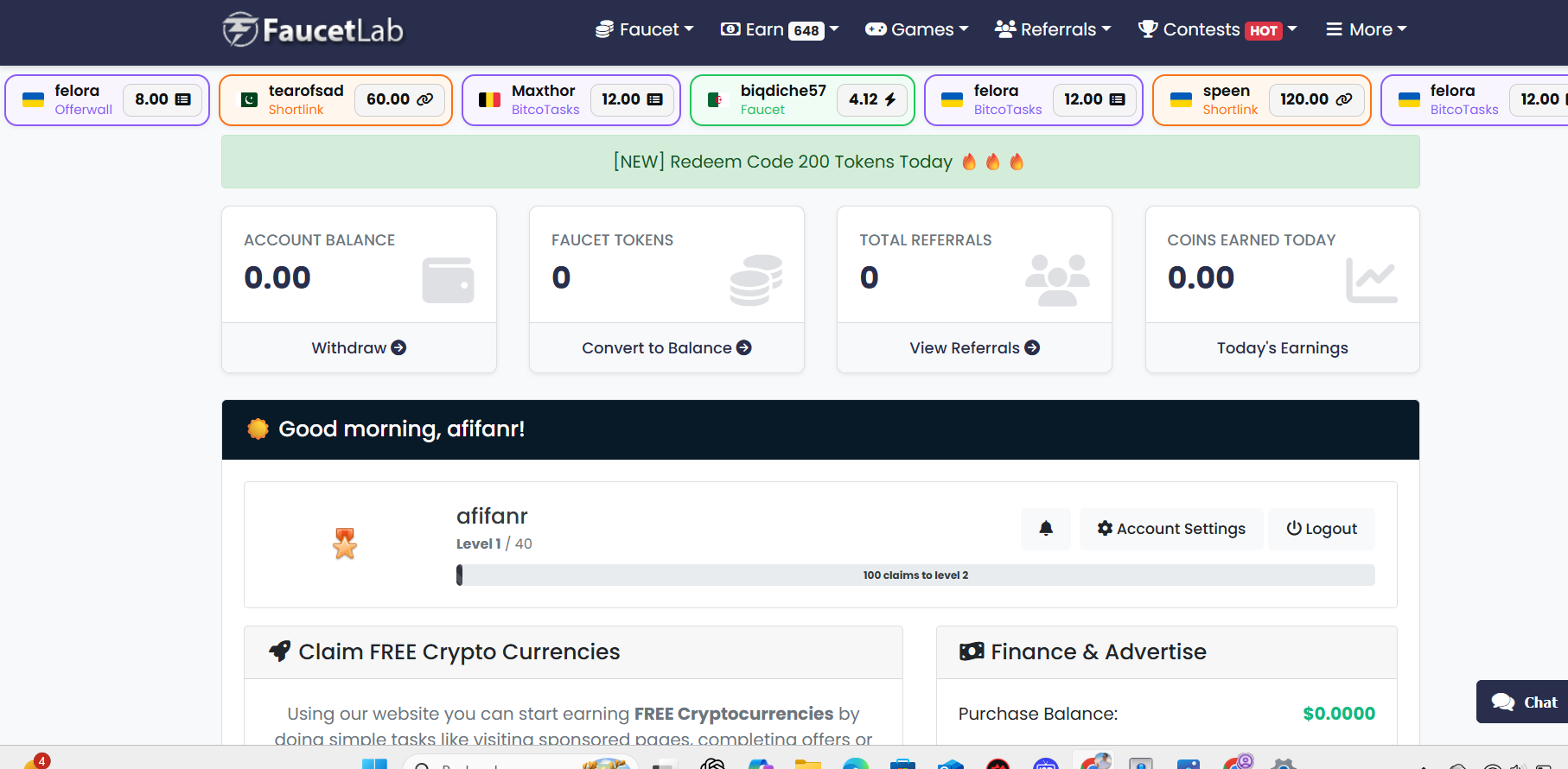Click the money bill icon beside Earn
This screenshot has height=769, width=1568.
click(x=730, y=29)
